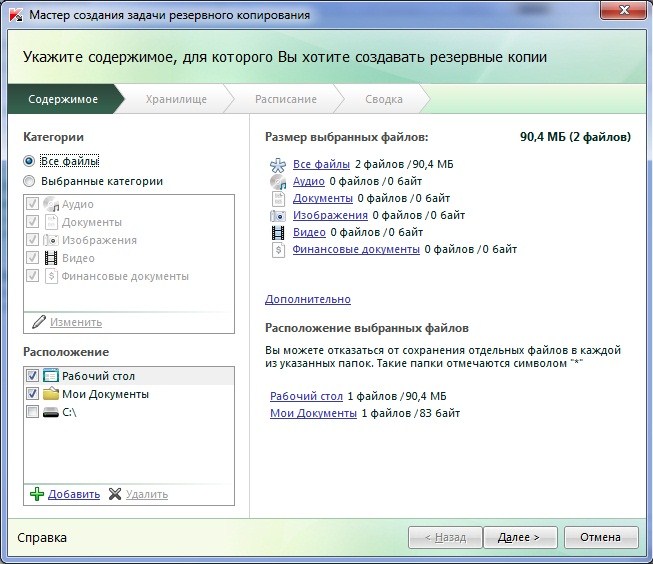
Task: Click the Мои Документы folder icon
Action: click(x=51, y=394)
